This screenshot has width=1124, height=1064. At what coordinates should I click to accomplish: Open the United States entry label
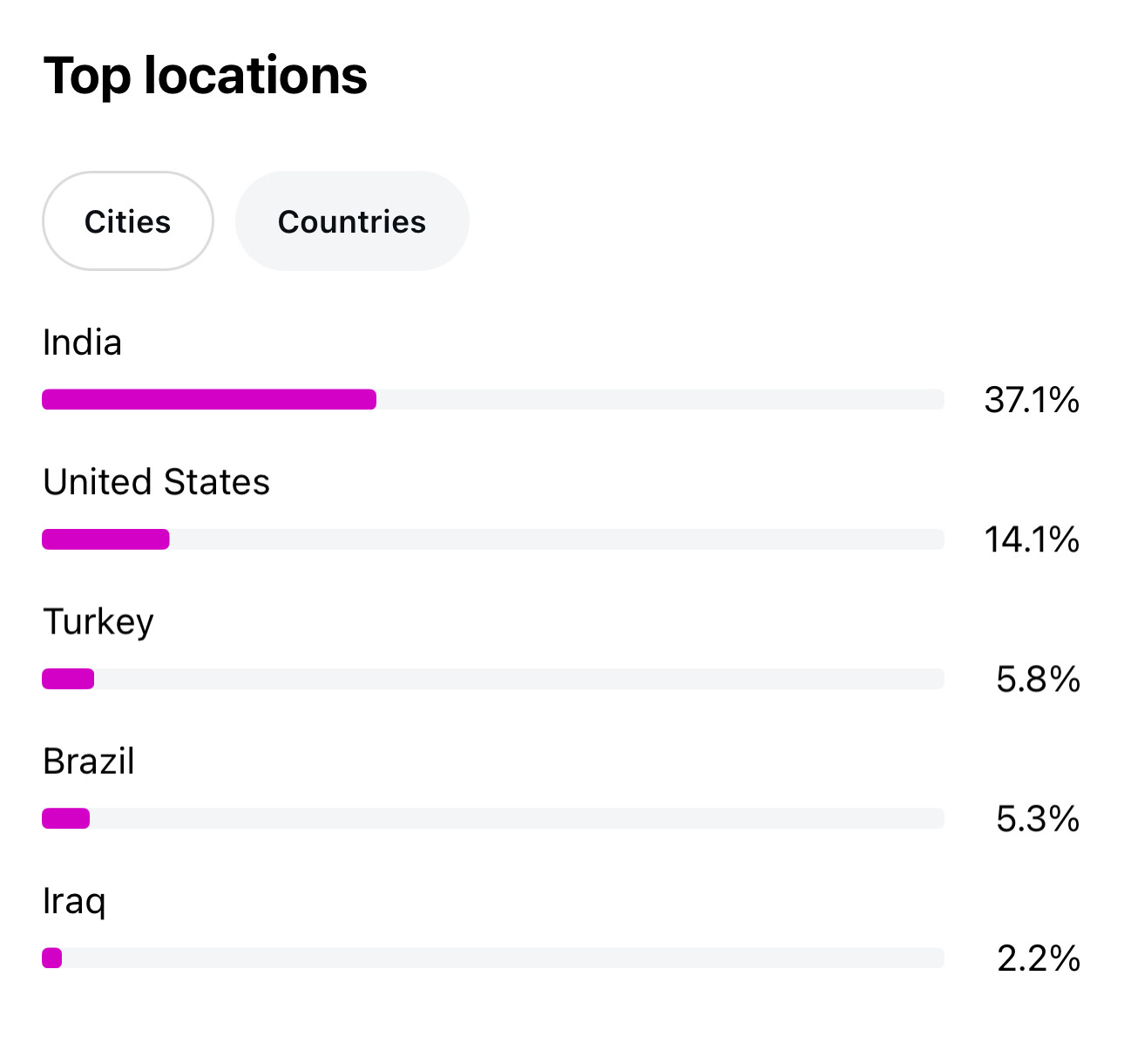(x=157, y=482)
